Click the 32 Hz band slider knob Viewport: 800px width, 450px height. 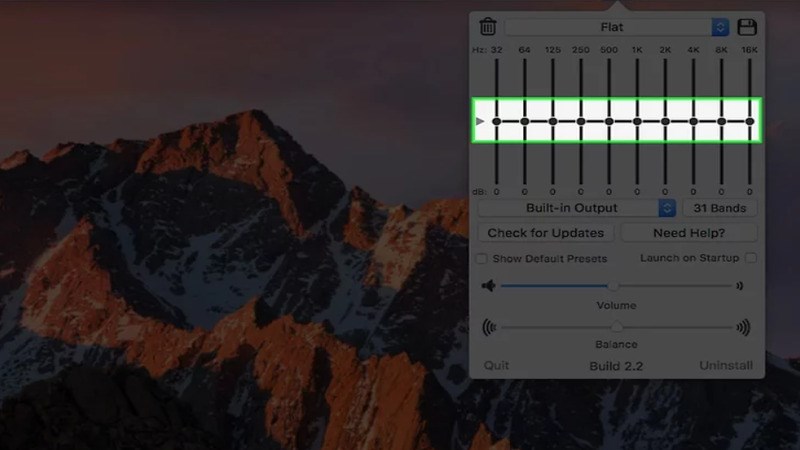tap(496, 121)
